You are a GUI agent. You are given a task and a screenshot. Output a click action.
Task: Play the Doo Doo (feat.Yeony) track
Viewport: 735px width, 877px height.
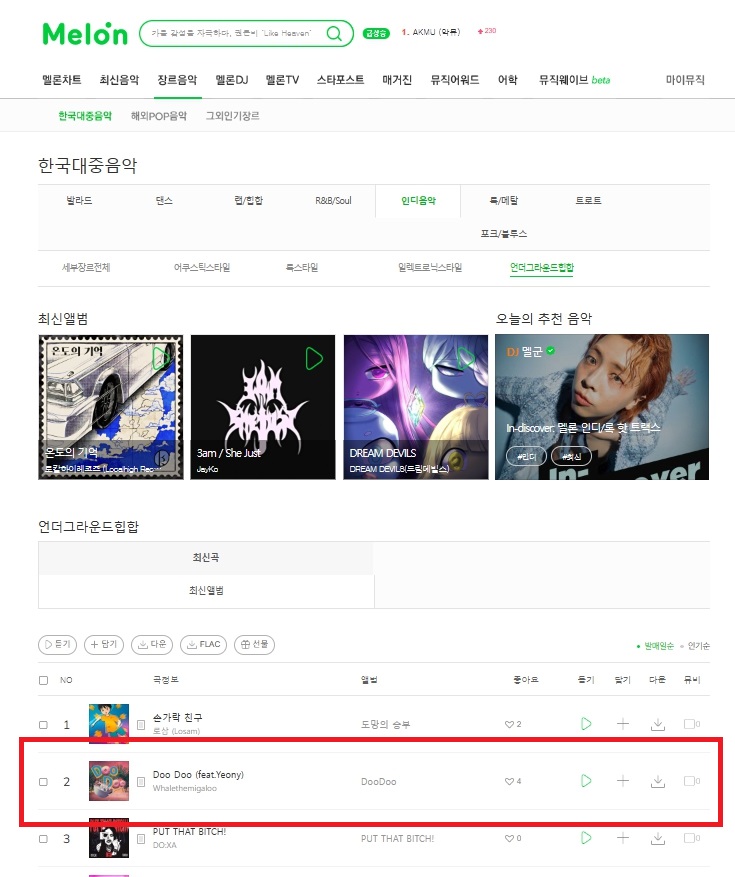586,781
